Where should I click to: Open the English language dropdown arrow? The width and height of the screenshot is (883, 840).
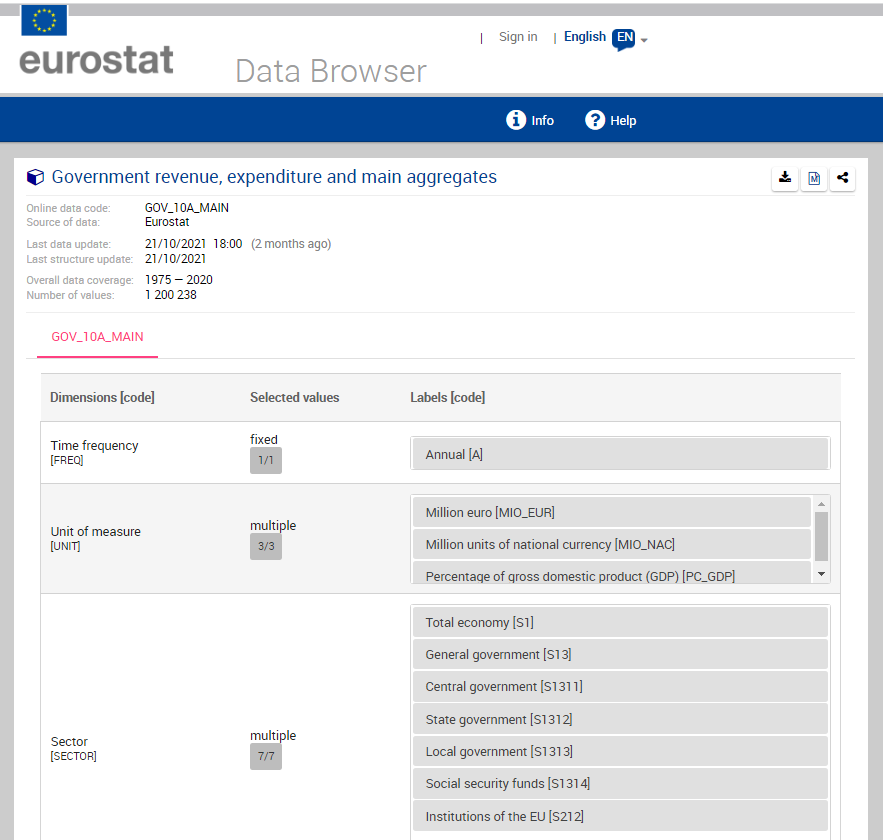[645, 41]
